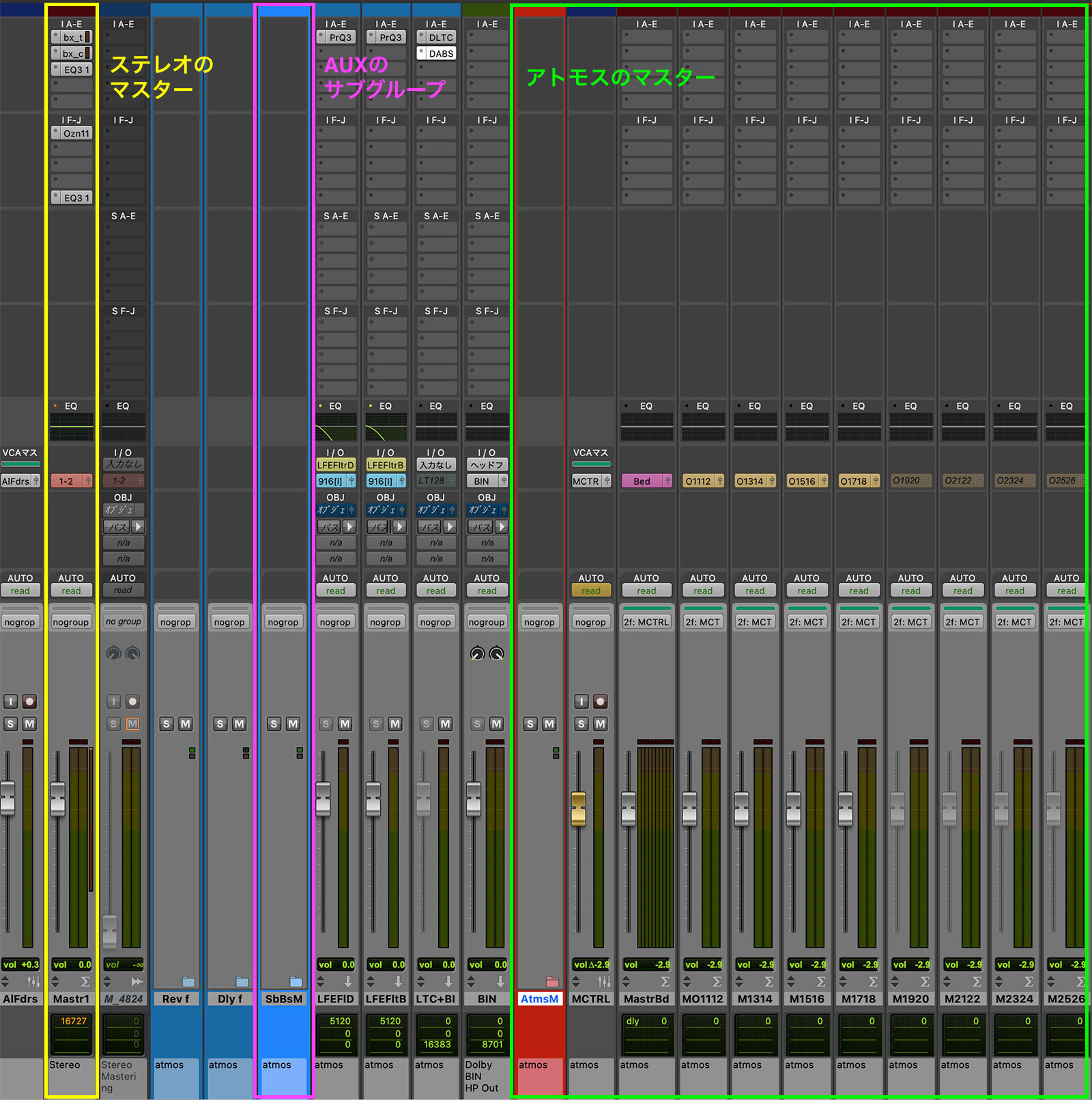Click the sigma master icon on Mastr1

[85, 982]
